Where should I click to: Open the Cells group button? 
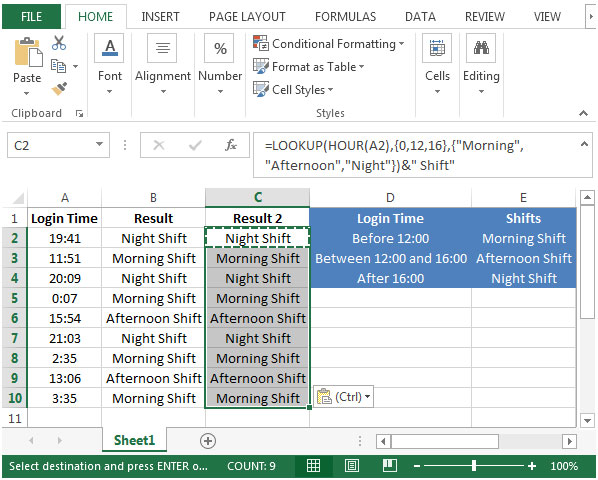coord(437,48)
